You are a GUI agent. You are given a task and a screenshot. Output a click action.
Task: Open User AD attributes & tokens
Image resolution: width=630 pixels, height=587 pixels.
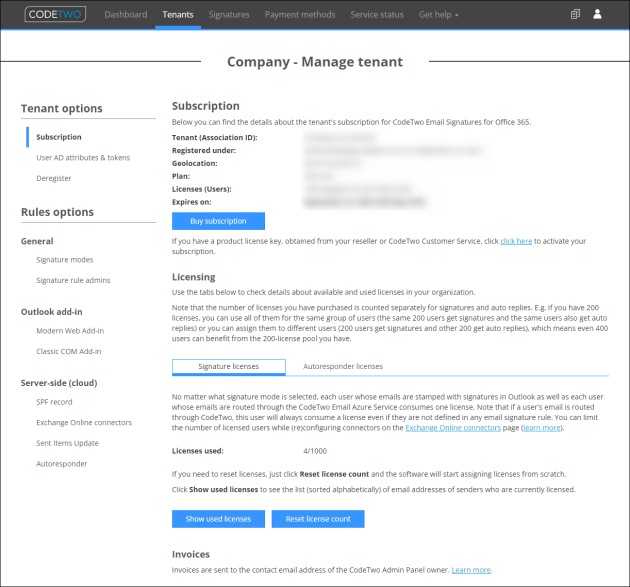(83, 157)
